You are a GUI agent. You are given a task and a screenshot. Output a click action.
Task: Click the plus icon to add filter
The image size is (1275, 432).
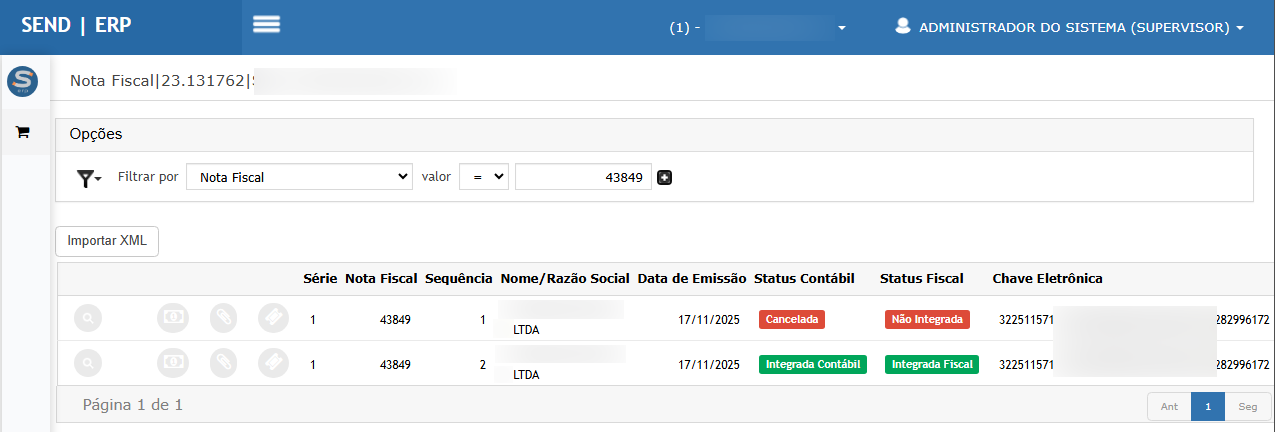tap(664, 178)
